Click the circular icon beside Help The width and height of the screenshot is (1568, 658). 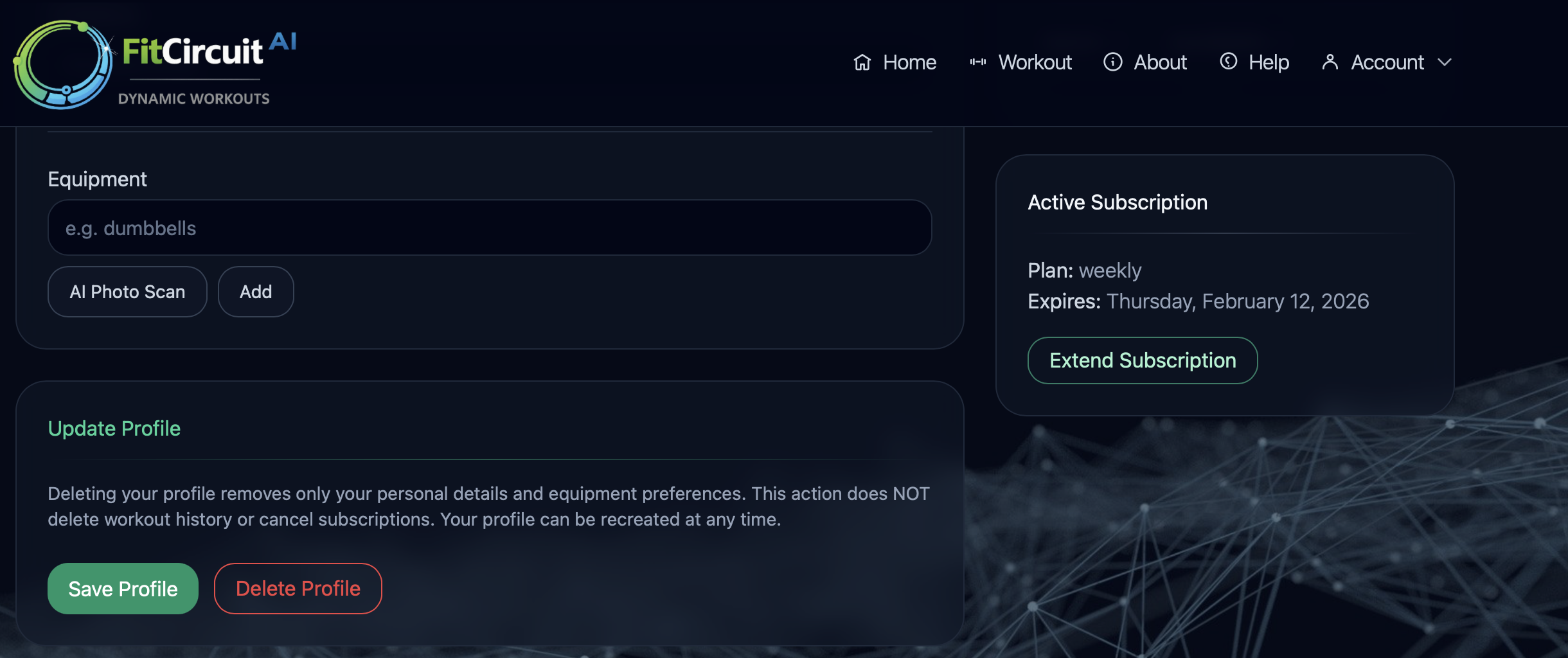(1228, 62)
